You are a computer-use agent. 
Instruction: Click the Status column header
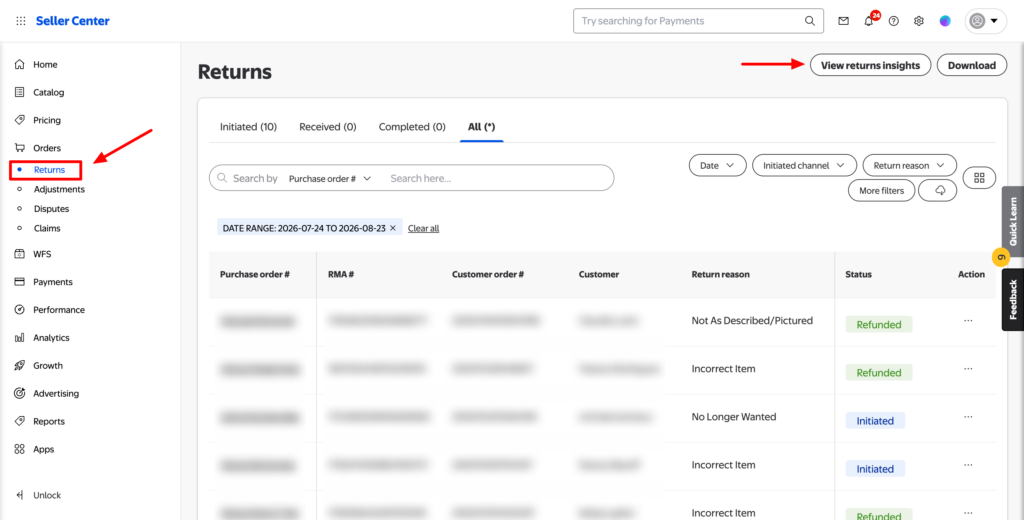(x=858, y=274)
